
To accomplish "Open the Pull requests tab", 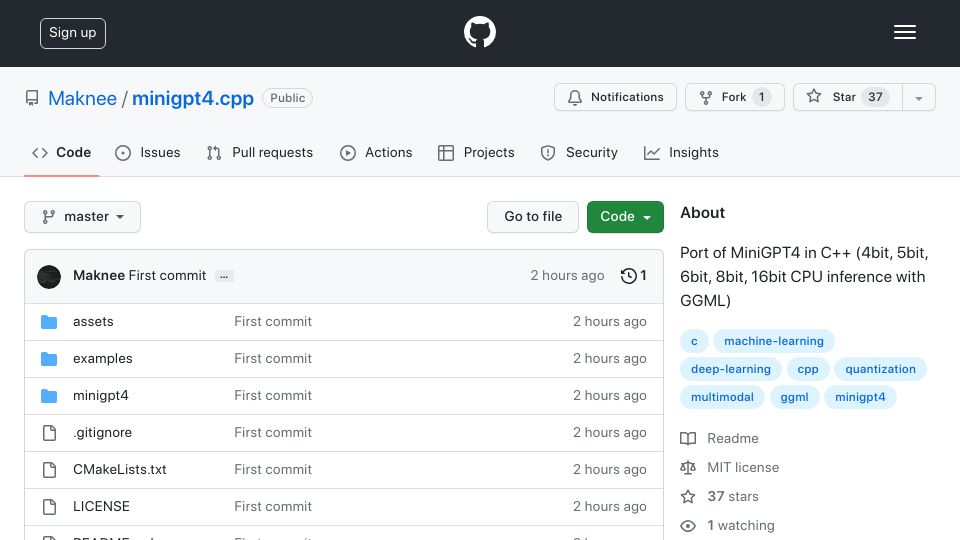I will coord(260,152).
